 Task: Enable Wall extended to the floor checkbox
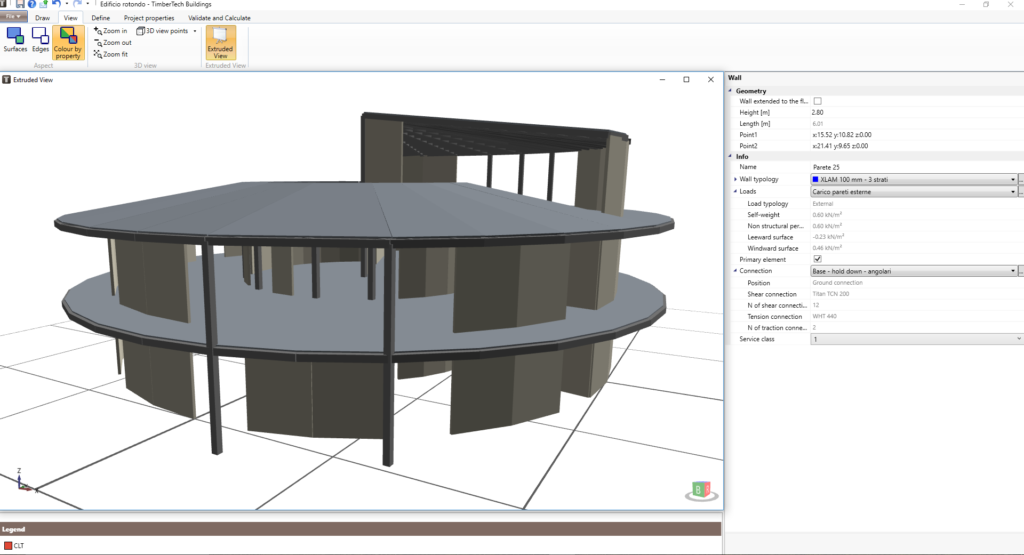click(x=817, y=101)
